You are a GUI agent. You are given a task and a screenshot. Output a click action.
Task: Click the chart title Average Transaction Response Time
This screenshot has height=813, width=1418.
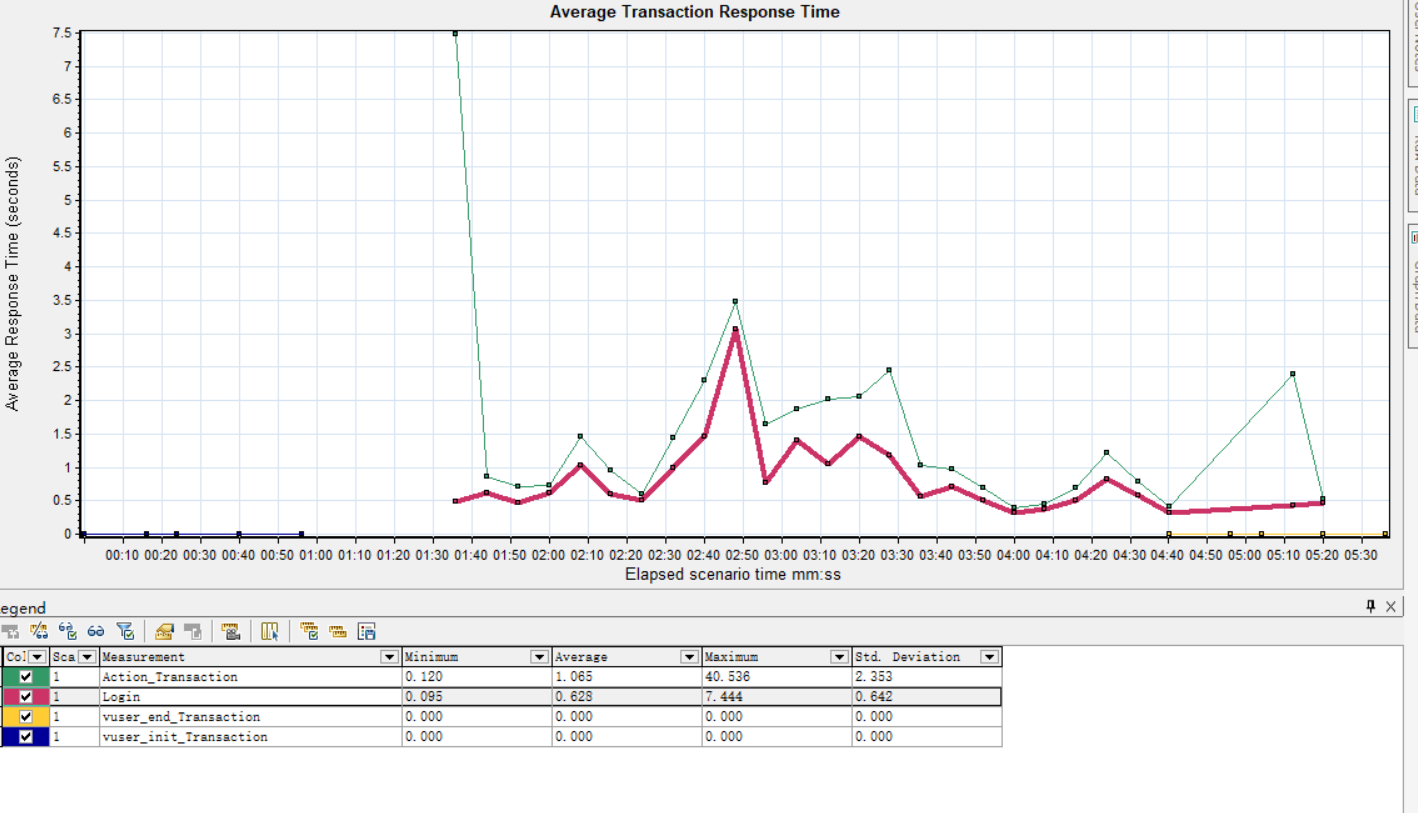[695, 12]
